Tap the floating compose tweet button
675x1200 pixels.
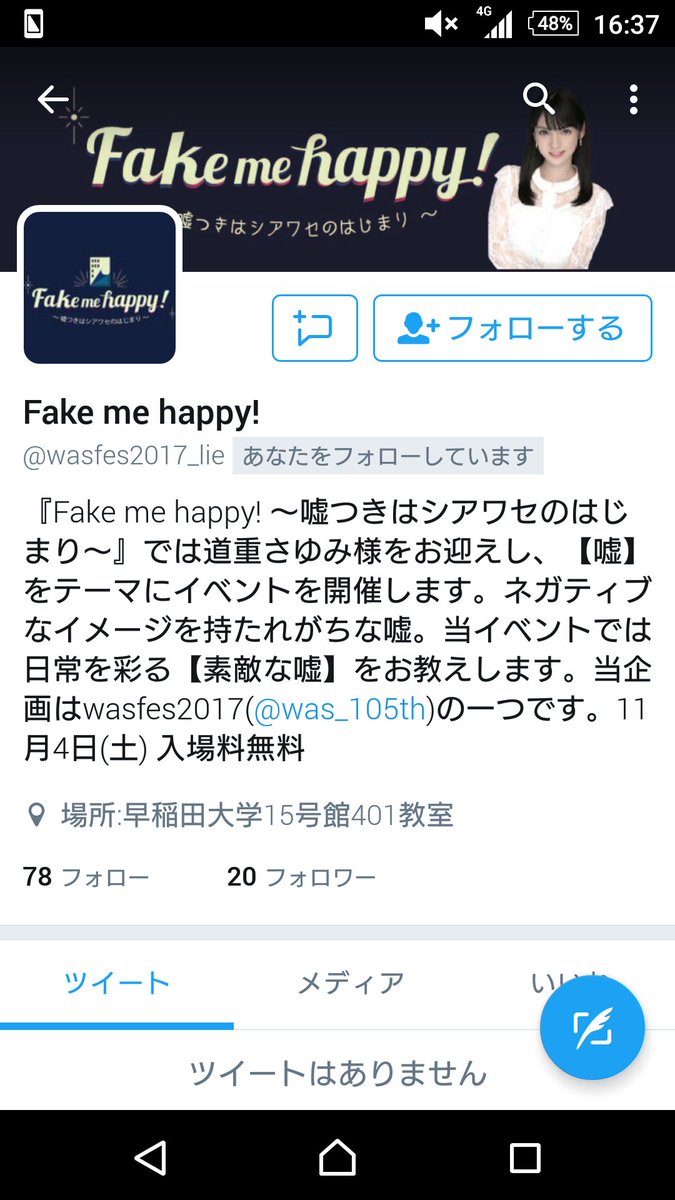click(592, 1029)
